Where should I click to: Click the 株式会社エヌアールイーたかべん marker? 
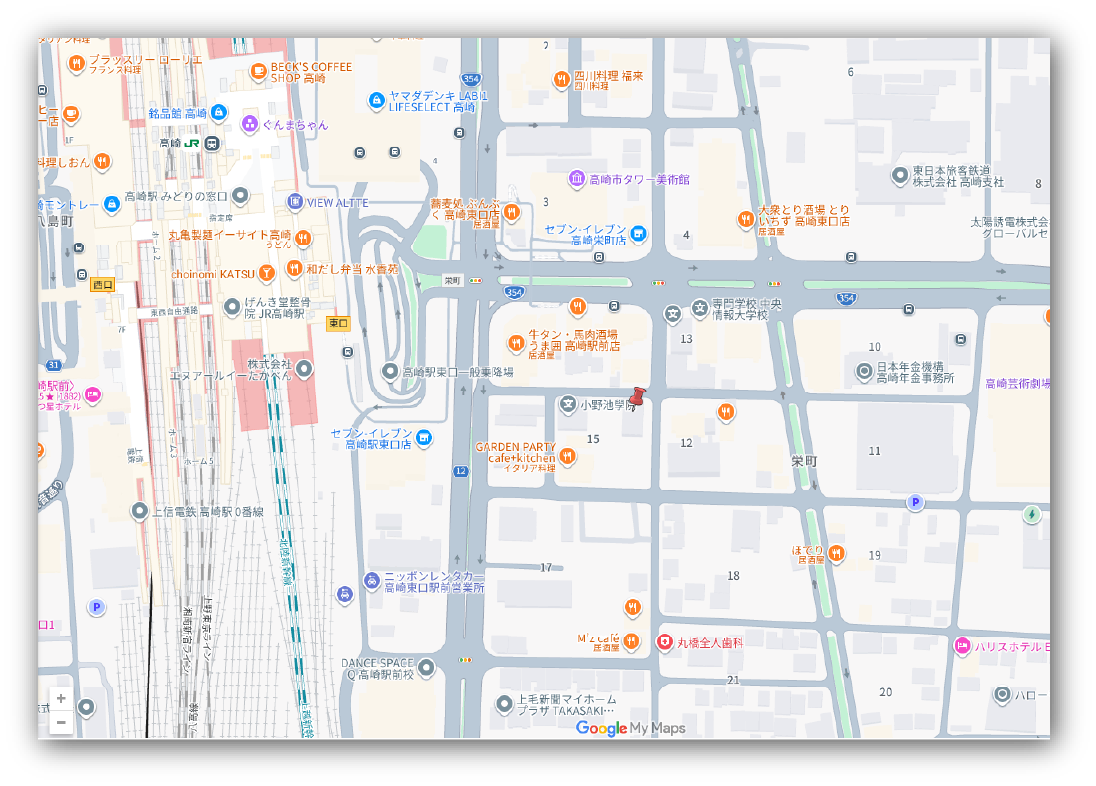point(304,368)
